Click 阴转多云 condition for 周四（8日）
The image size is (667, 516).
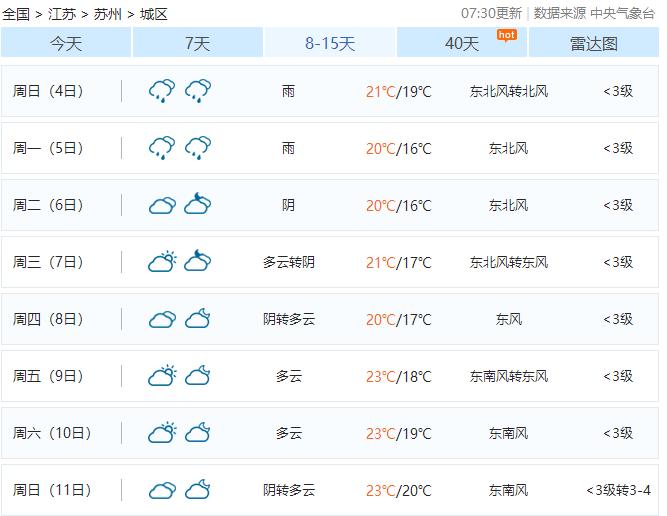coord(289,319)
